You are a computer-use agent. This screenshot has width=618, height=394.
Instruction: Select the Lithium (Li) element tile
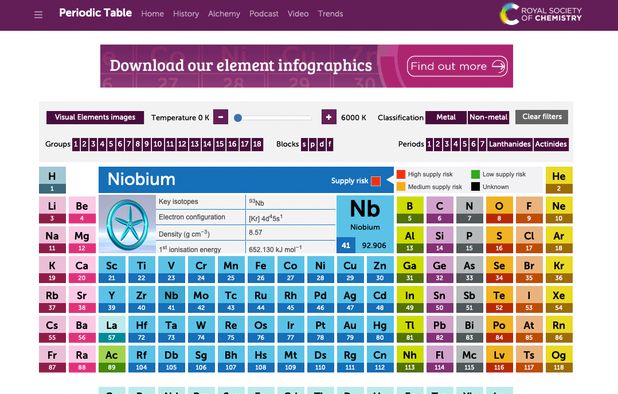pyautogui.click(x=52, y=210)
